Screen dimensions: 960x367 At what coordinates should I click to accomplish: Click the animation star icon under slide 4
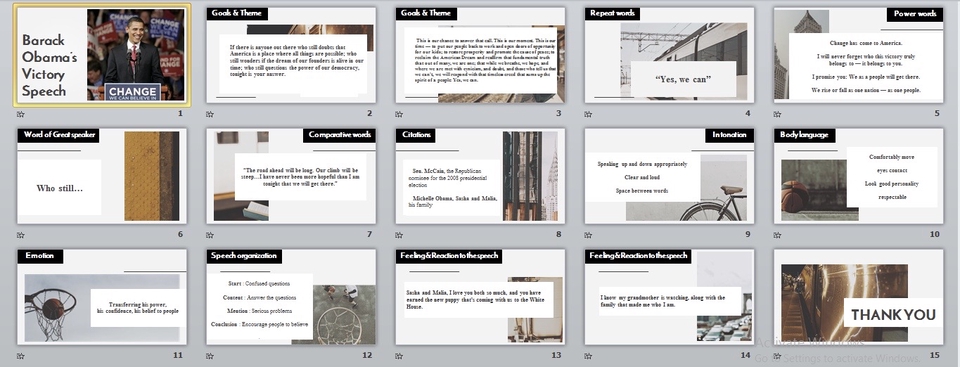click(588, 114)
